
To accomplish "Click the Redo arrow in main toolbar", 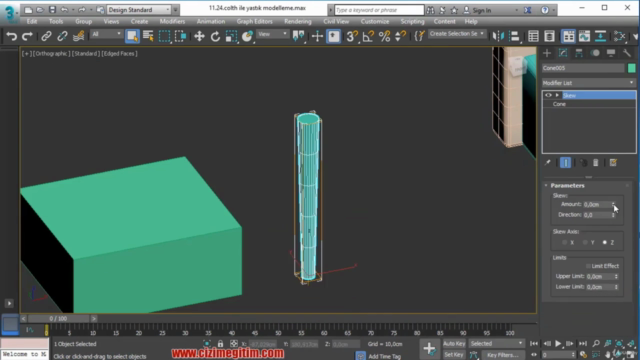I will click(x=27, y=36).
